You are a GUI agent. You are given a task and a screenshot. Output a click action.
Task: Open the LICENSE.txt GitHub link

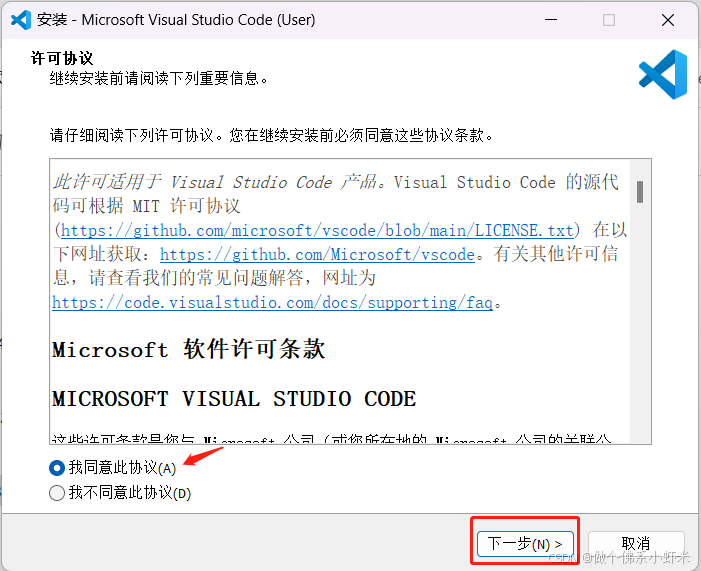(317, 230)
